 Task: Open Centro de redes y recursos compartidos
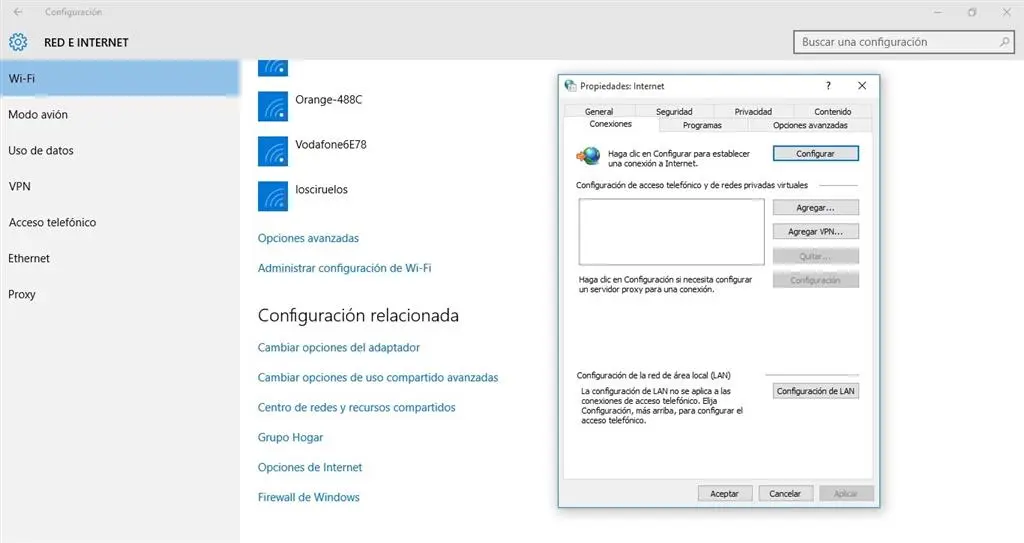357,408
